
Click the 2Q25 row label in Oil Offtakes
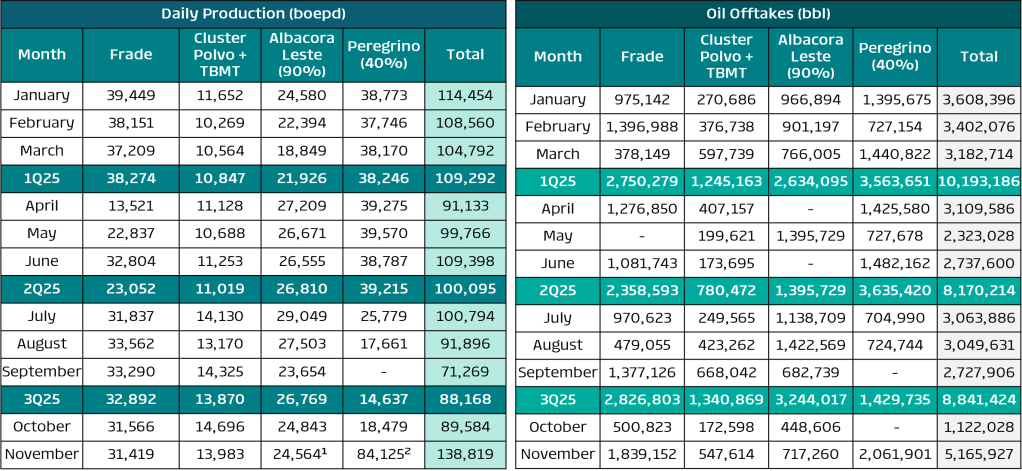pos(557,290)
